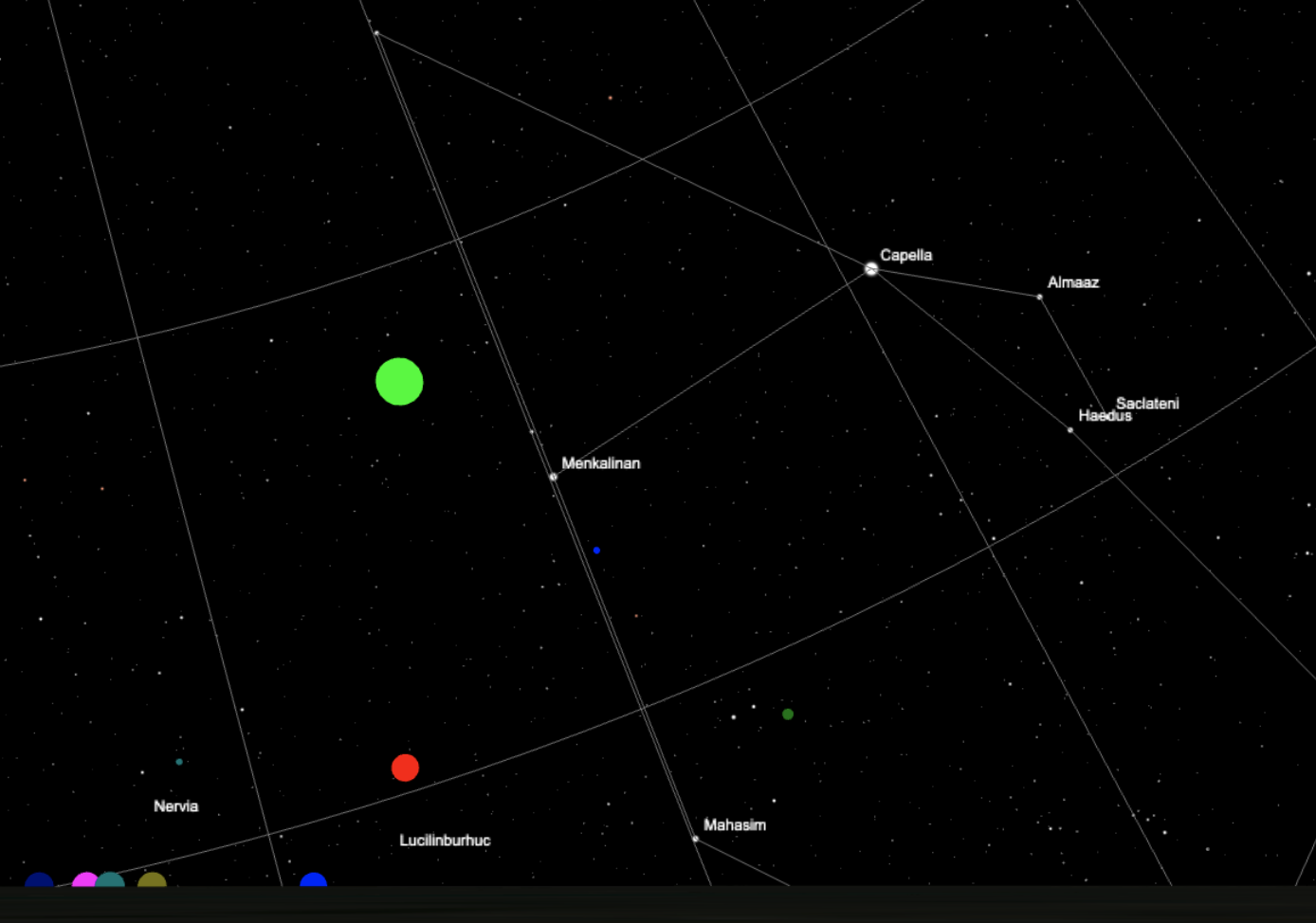Select the small dark green dot
Image resolution: width=1316 pixels, height=923 pixels.
pyautogui.click(x=788, y=715)
